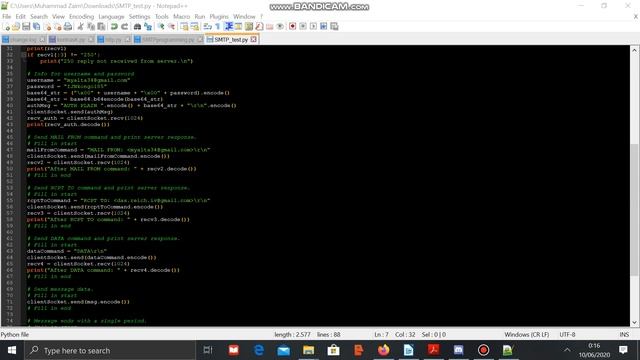Toggle the Function List panel icon

click(259, 27)
